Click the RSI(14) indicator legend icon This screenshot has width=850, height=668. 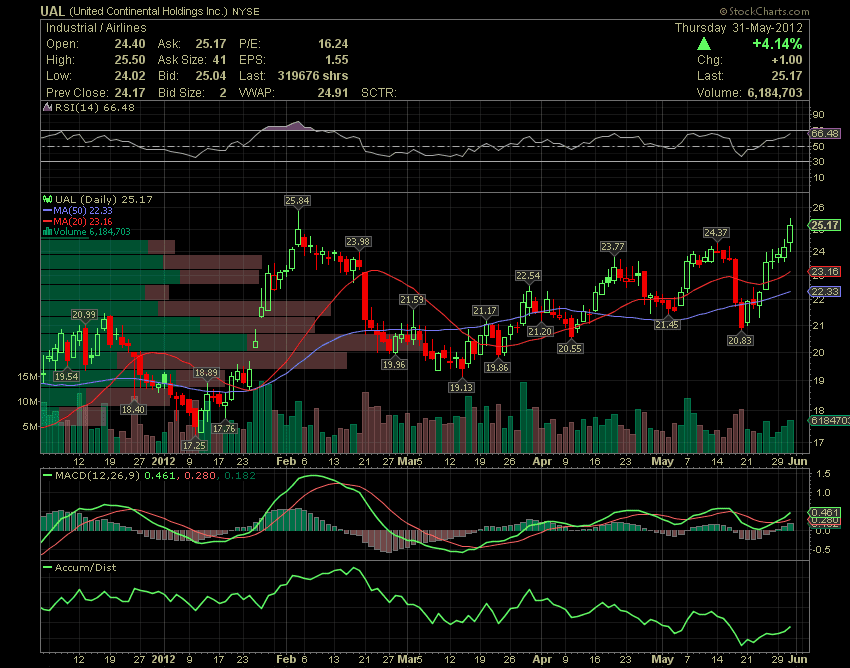(x=48, y=107)
